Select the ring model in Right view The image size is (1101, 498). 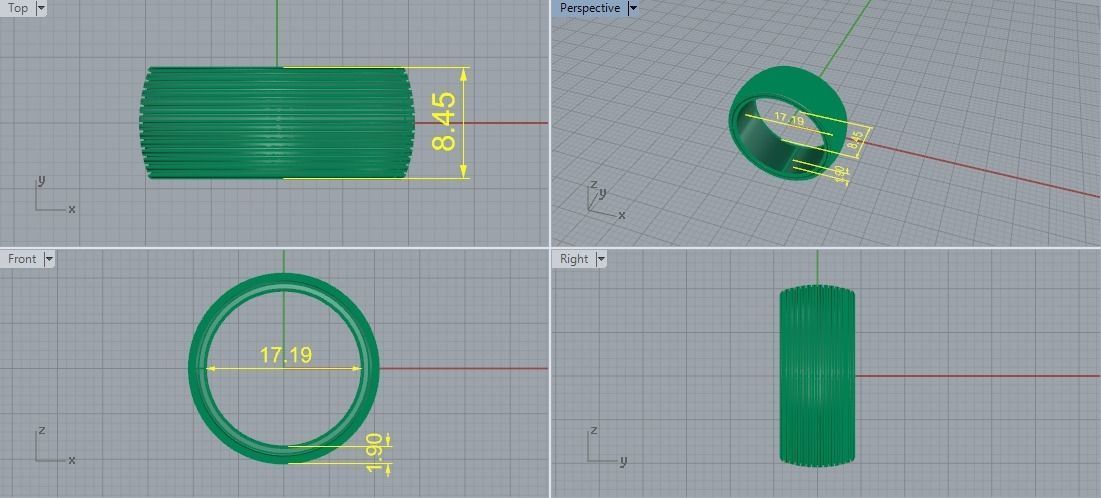pos(817,375)
